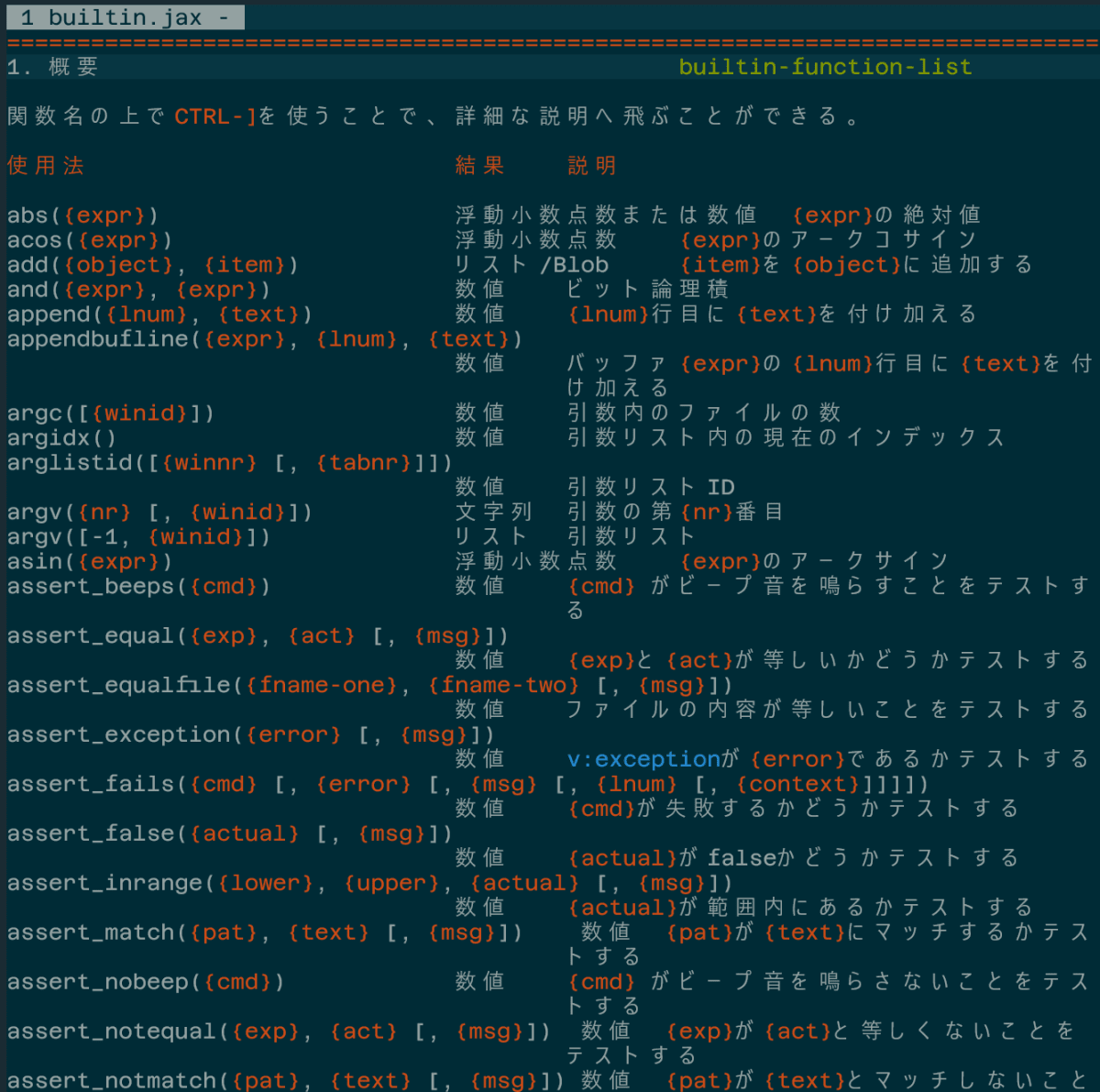The image size is (1100, 1092).
Task: Click the asin({expr}) function entry
Action: (90, 562)
